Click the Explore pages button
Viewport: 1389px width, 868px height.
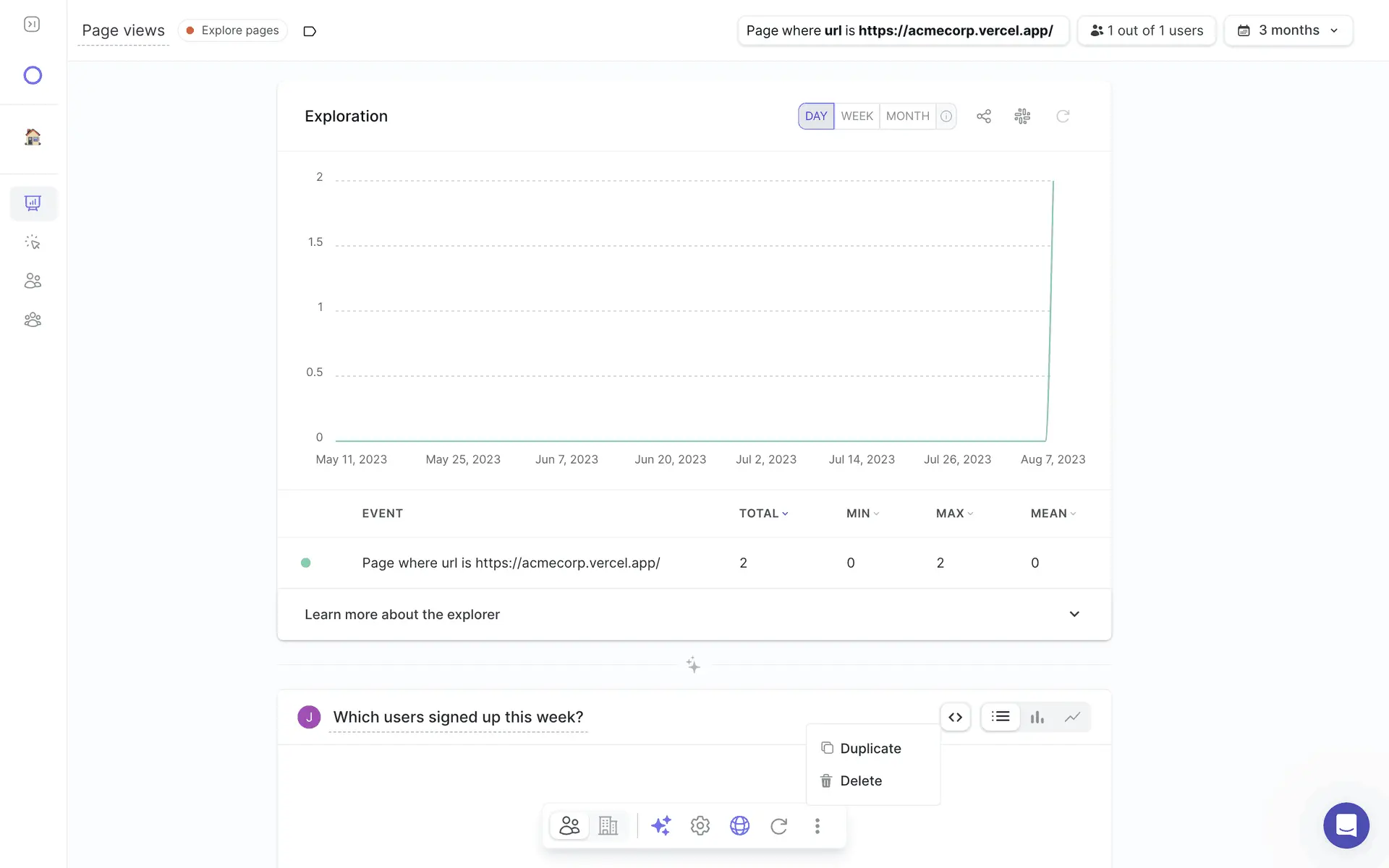[x=233, y=30]
